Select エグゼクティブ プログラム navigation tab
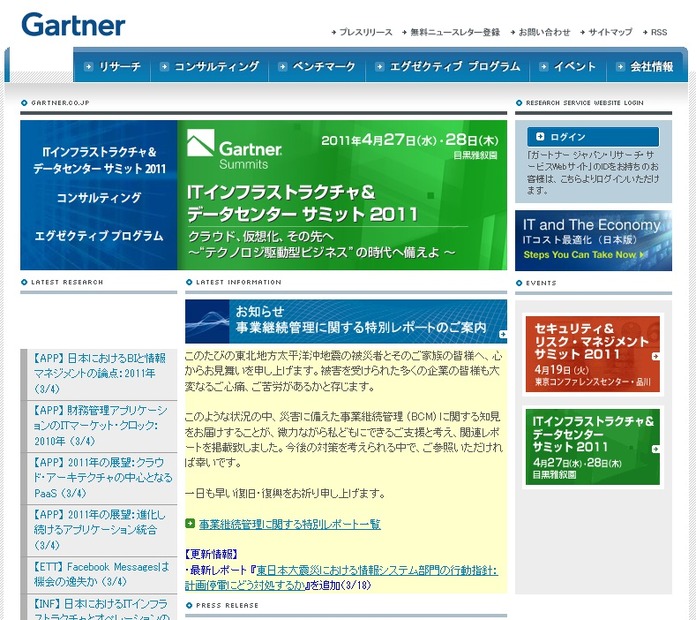The width and height of the screenshot is (696, 620). pos(447,67)
